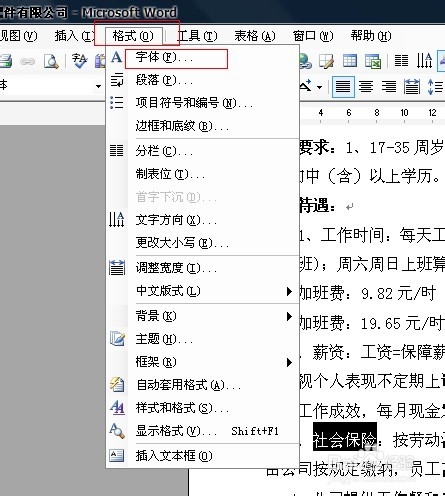
Task: Open the 表格 menu
Action: (255, 36)
